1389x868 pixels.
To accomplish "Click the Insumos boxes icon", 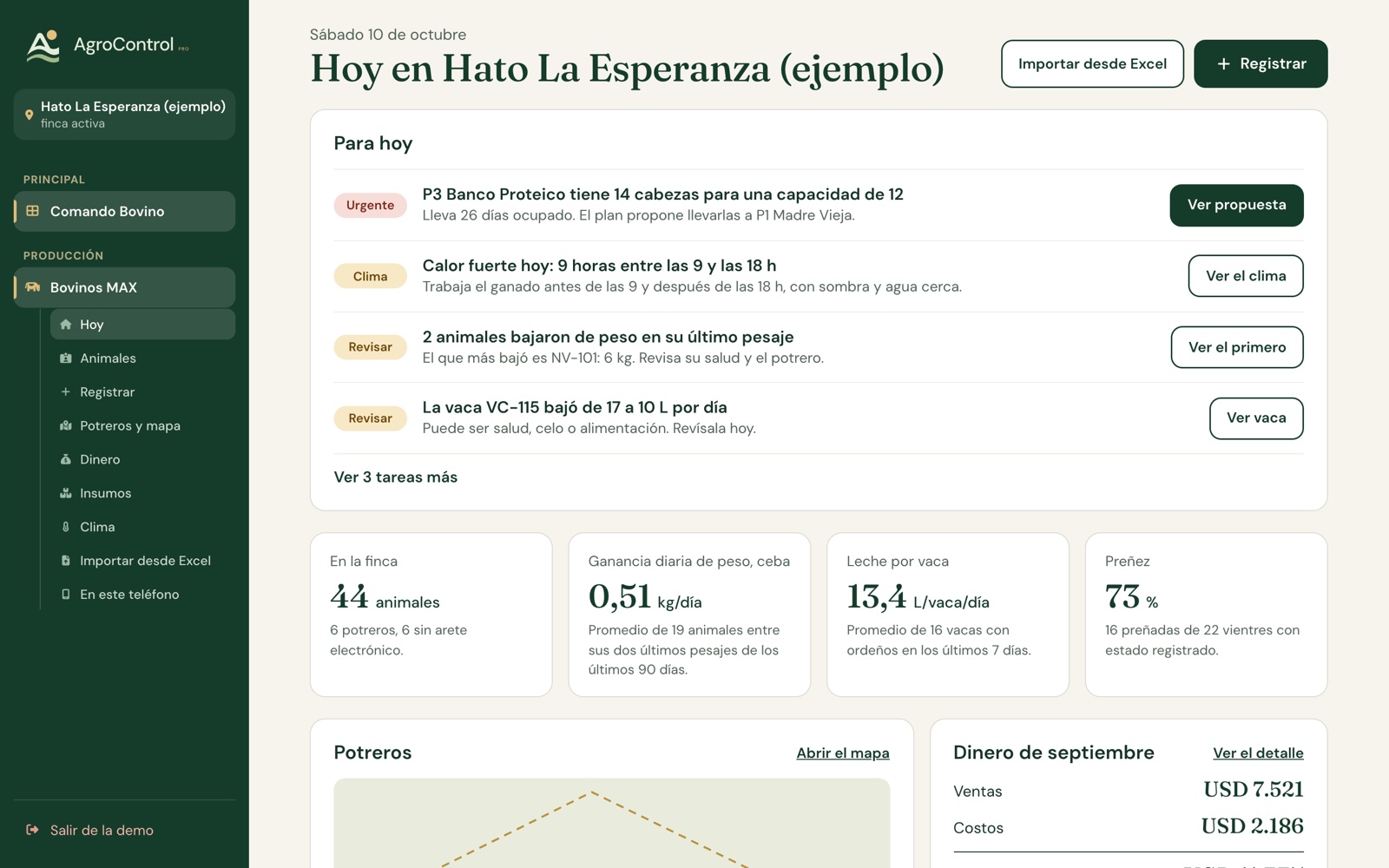I will [65, 493].
